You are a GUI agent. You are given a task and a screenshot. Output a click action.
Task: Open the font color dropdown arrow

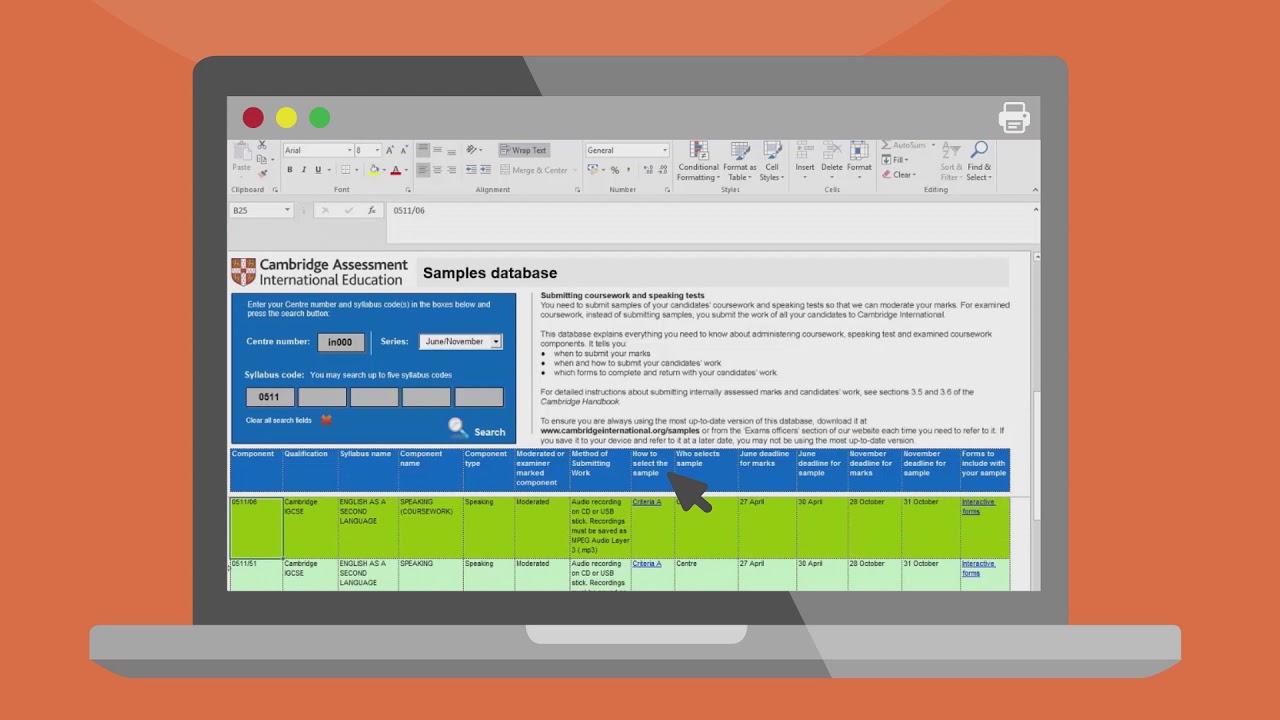tap(406, 170)
